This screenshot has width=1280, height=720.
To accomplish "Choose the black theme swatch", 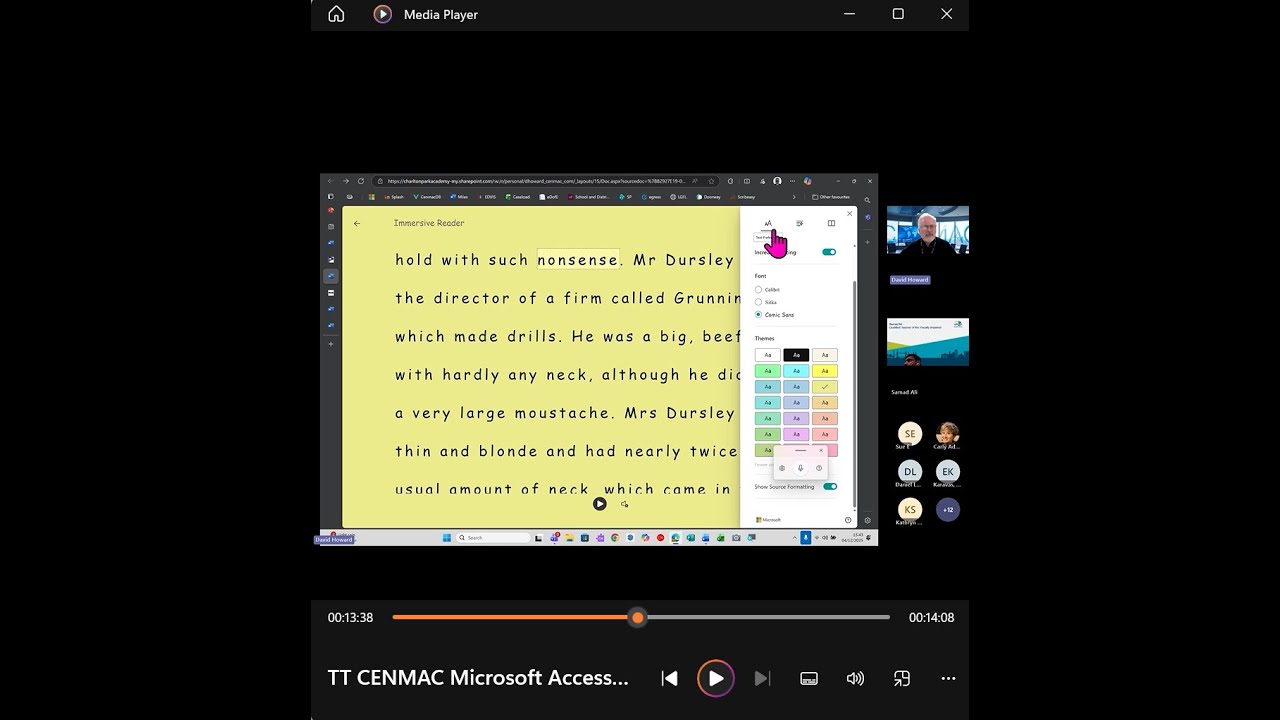I will pyautogui.click(x=796, y=355).
